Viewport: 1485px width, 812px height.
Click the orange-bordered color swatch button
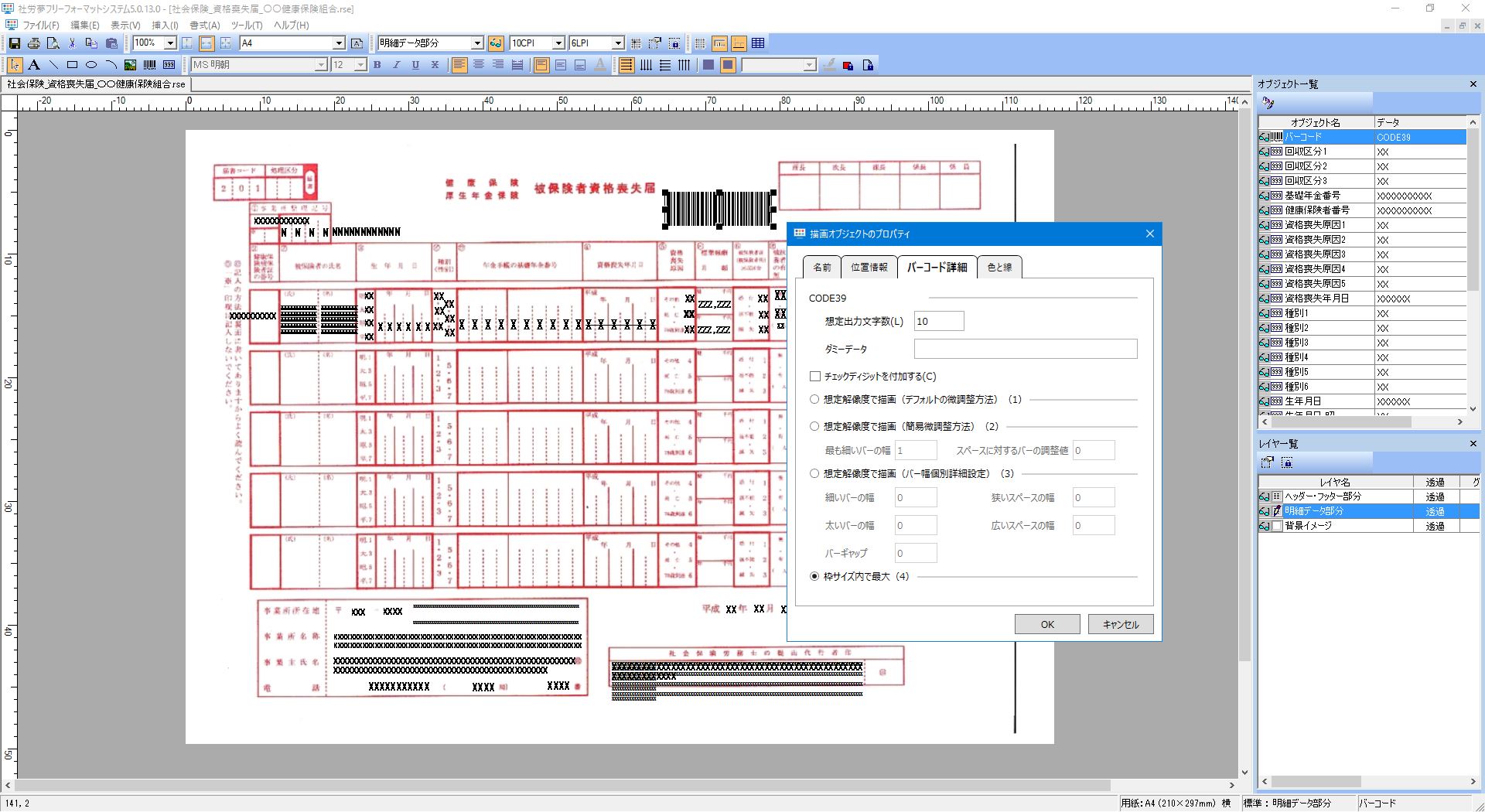click(x=727, y=65)
